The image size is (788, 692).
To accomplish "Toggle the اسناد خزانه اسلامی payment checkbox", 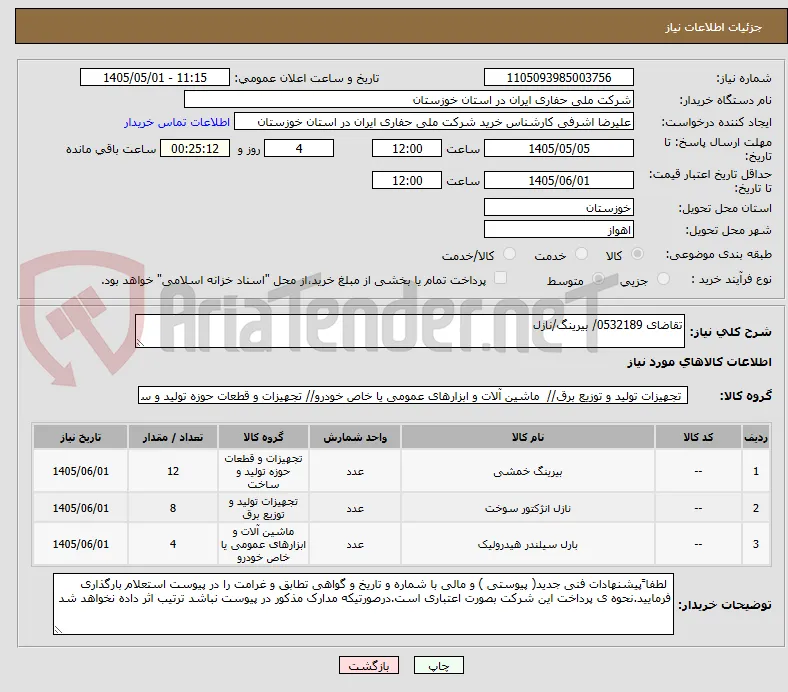I will click(500, 278).
